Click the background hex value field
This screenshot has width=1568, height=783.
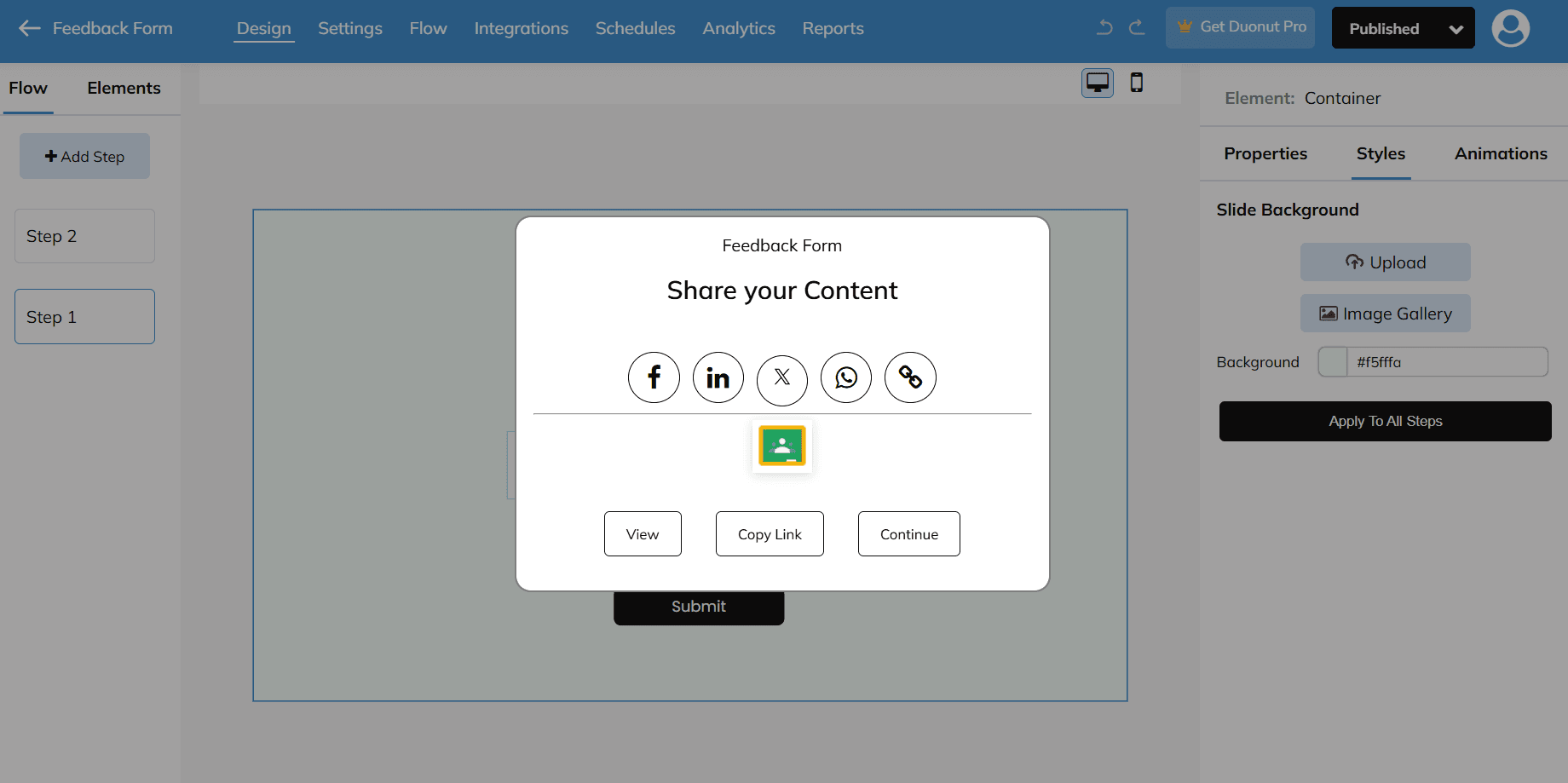[x=1446, y=362]
